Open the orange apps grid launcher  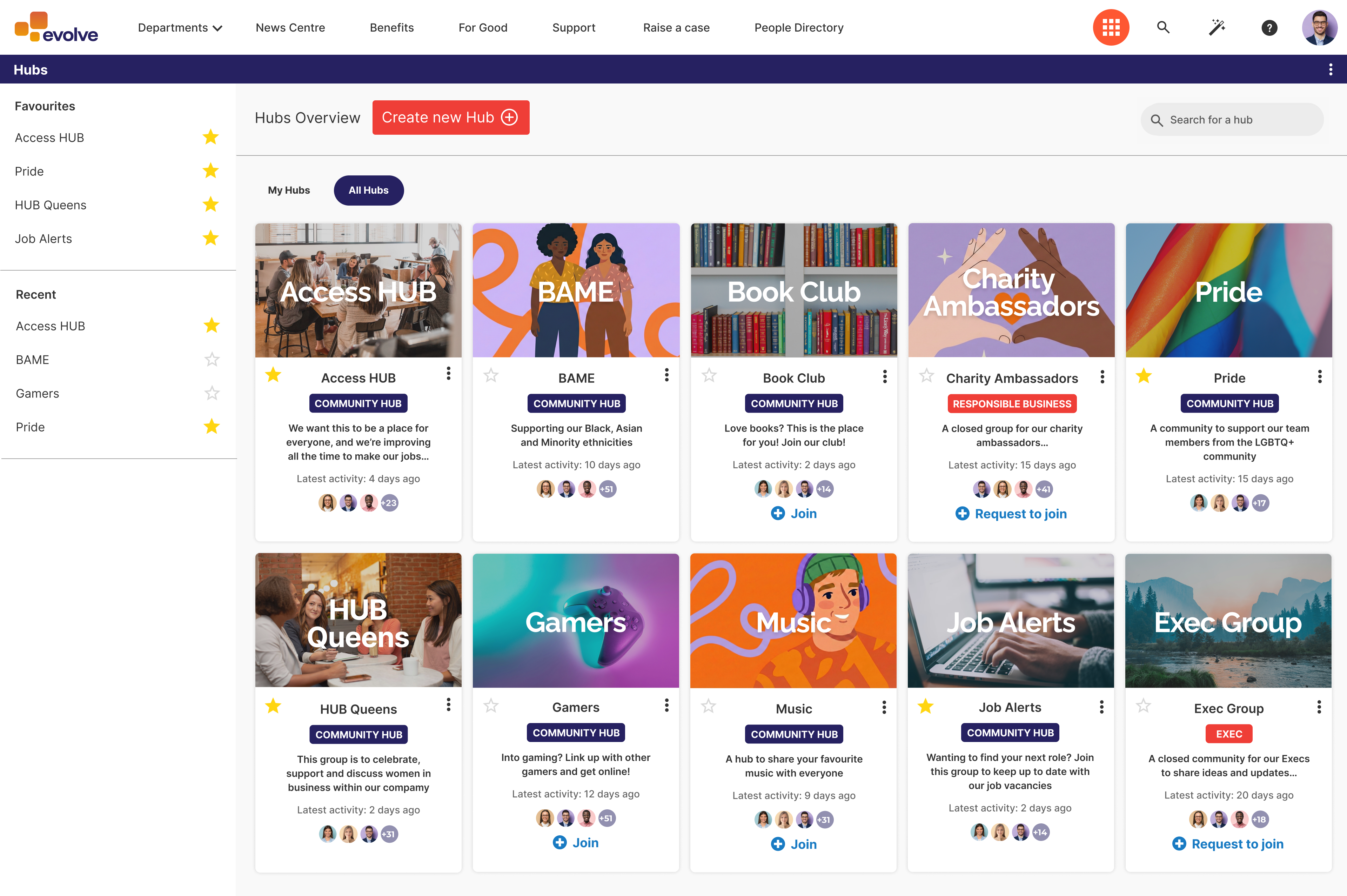pos(1111,27)
